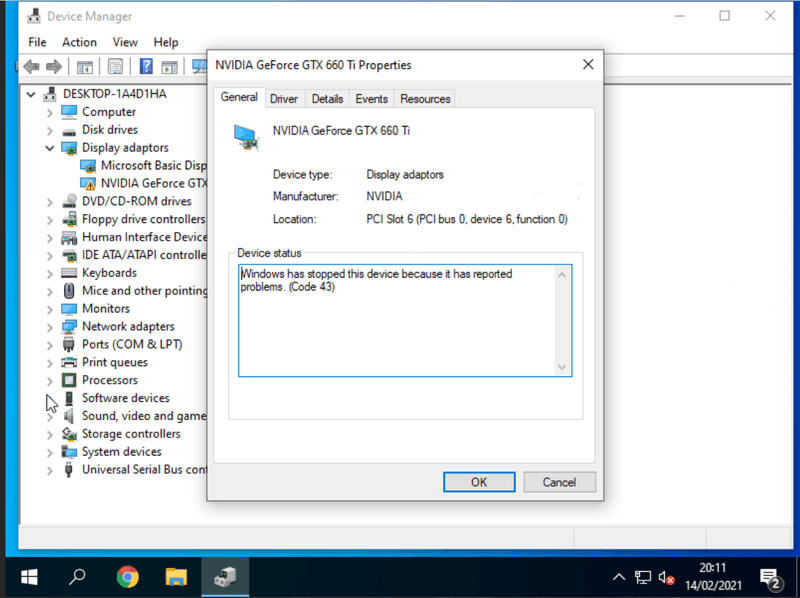Expand the Keyboards category
Screen dimensions: 800x598
click(x=49, y=273)
